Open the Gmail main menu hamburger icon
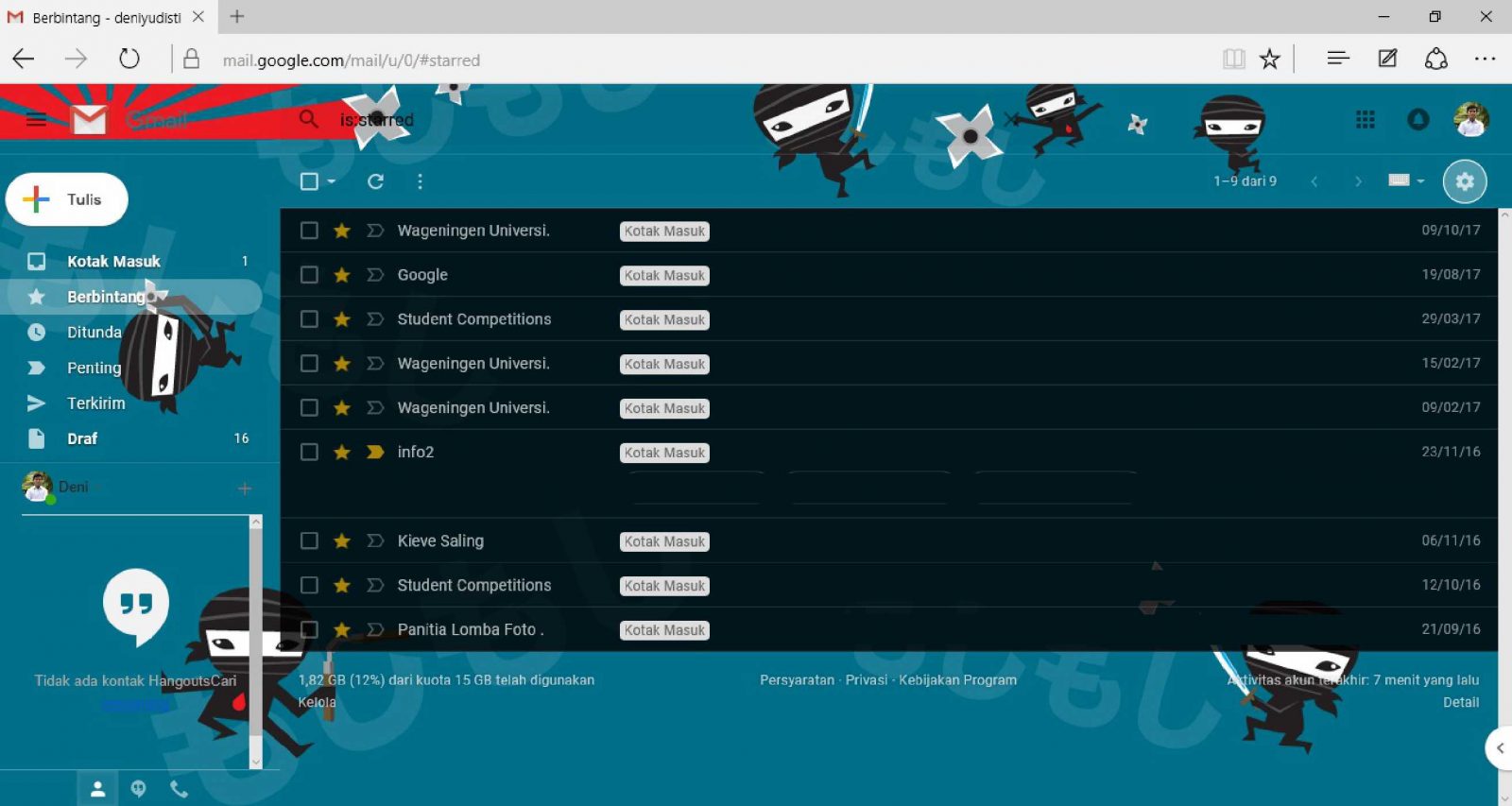Viewport: 1512px width, 806px height. tap(36, 120)
